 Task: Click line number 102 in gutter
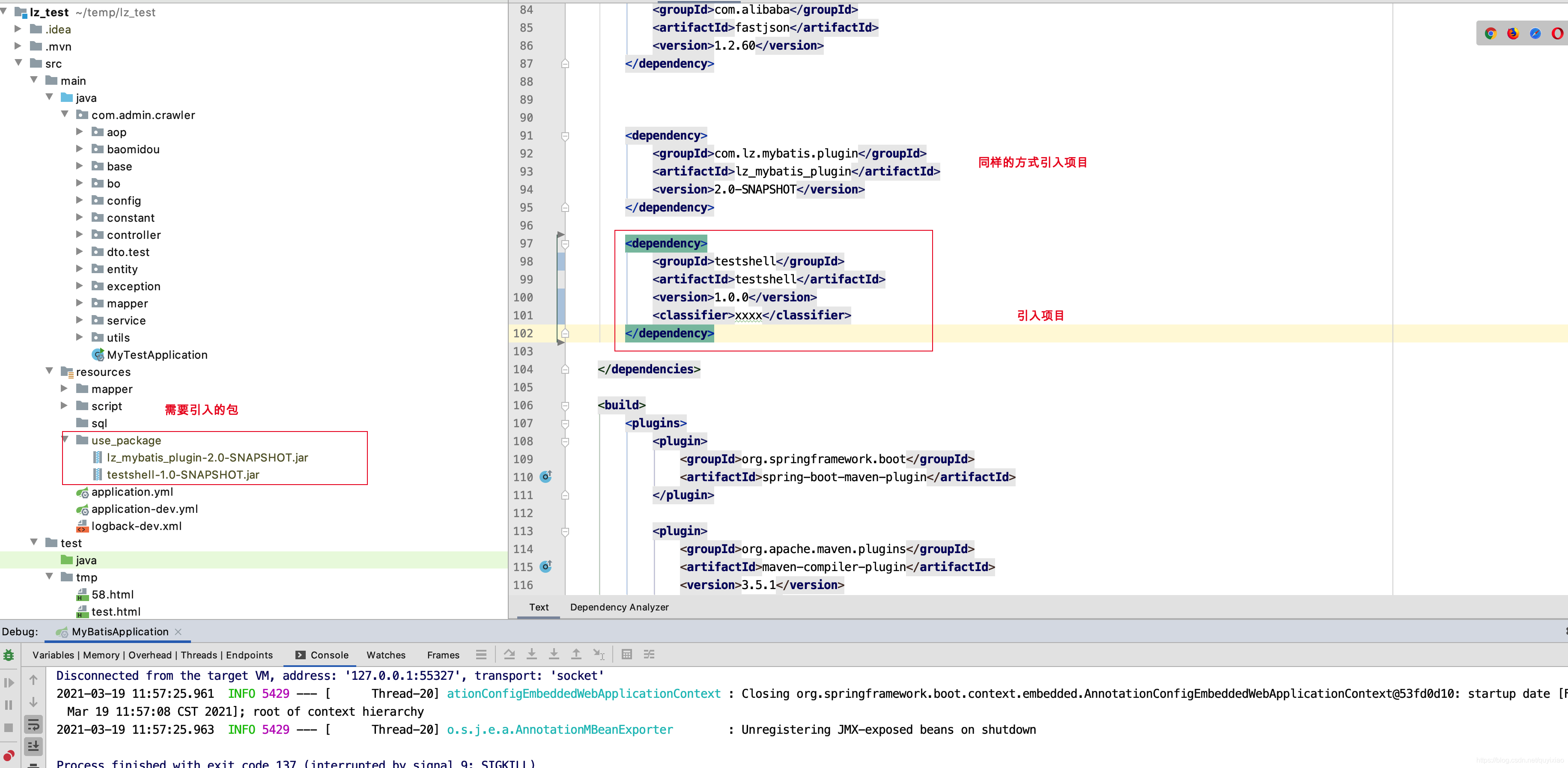tap(523, 333)
